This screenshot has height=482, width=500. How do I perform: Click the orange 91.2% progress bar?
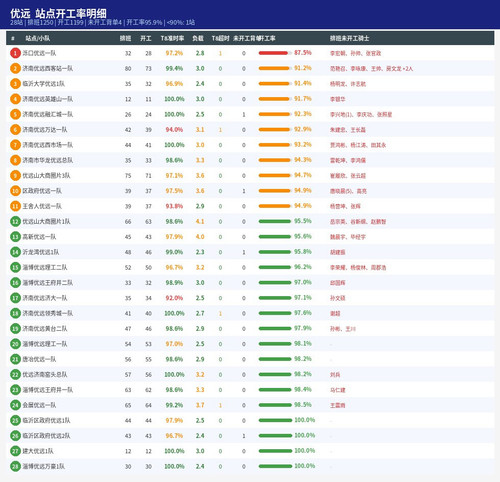pyautogui.click(x=275, y=68)
